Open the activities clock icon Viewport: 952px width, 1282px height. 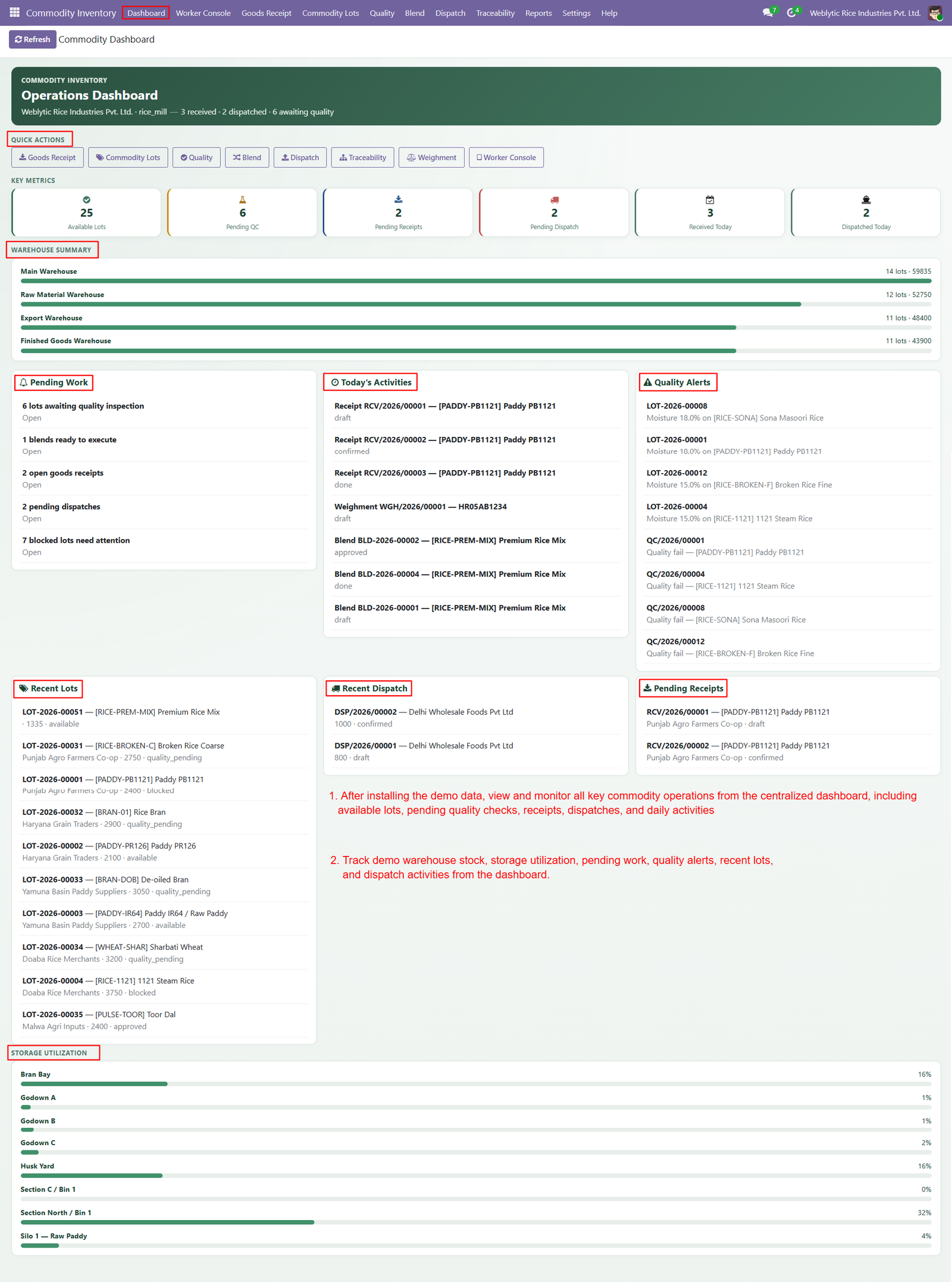(x=792, y=12)
